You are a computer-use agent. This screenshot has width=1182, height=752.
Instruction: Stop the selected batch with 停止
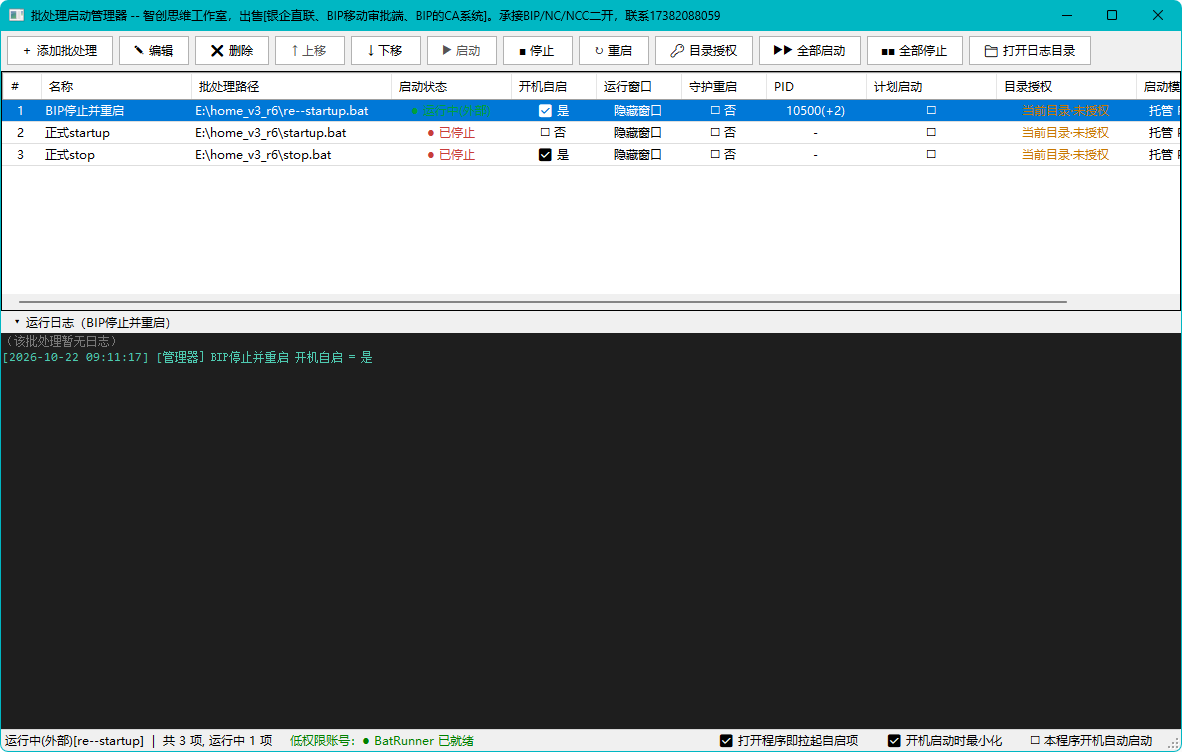[x=538, y=50]
